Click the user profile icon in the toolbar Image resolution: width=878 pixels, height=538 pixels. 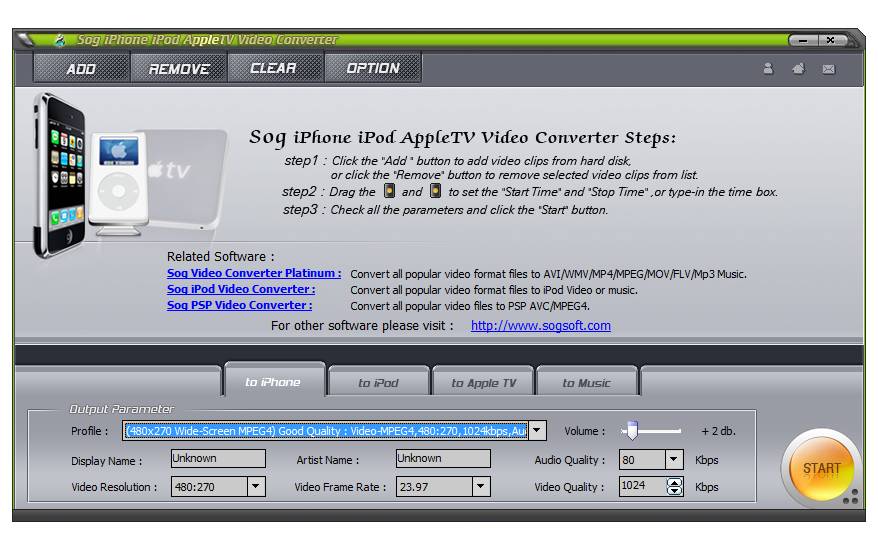coord(768,68)
